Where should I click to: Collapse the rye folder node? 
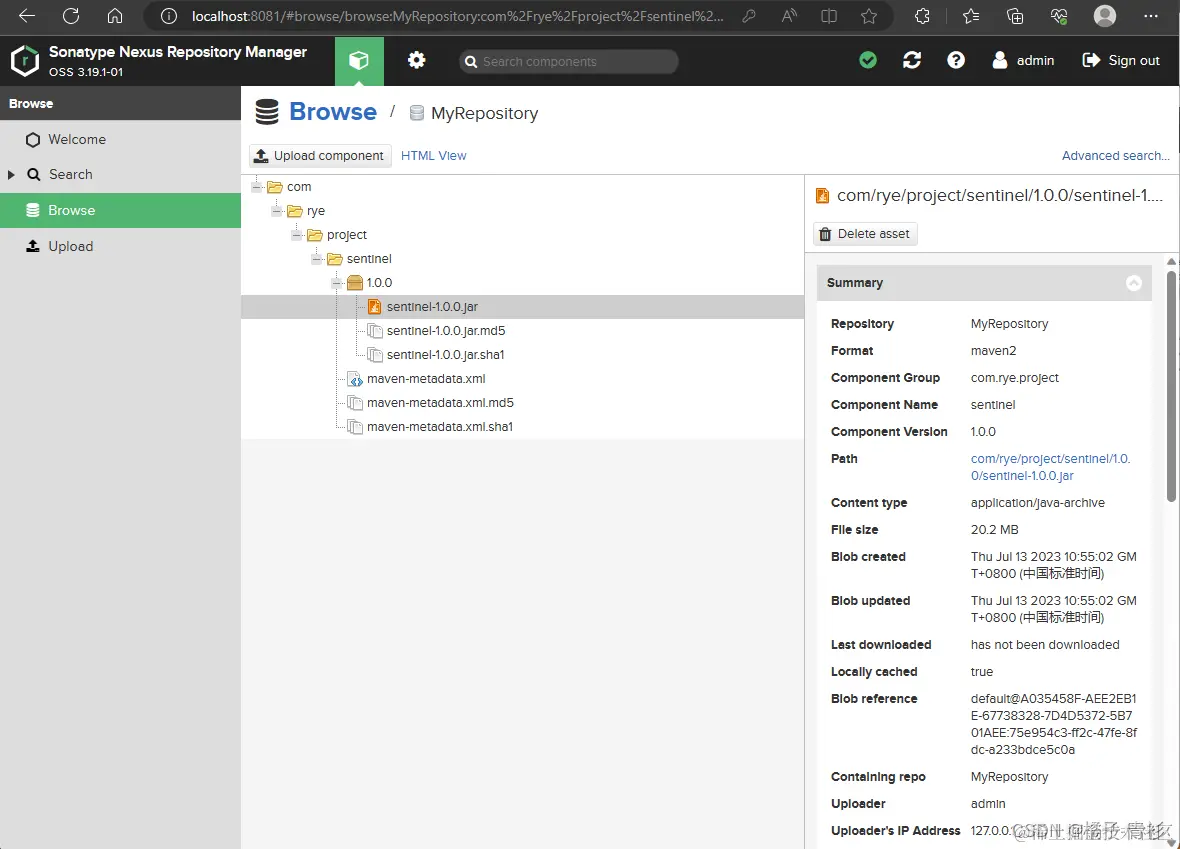277,211
